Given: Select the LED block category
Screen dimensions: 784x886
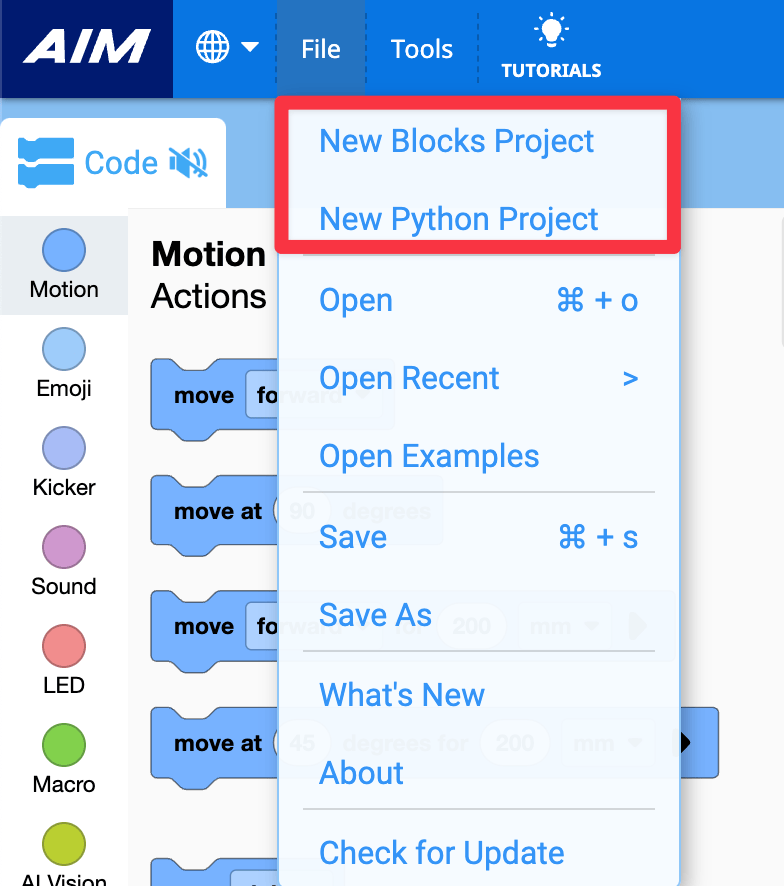Looking at the screenshot, I should click(x=64, y=647).
